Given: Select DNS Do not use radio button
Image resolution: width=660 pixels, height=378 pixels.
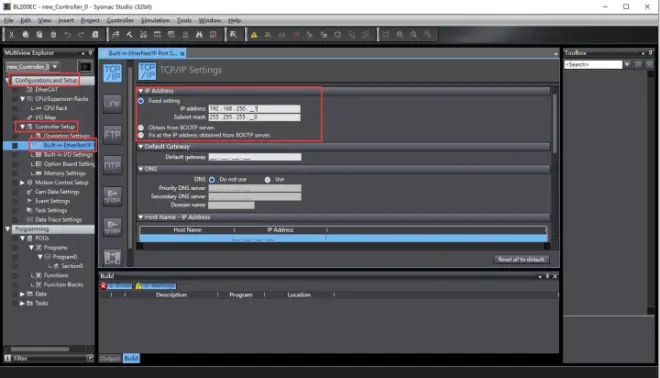Looking at the screenshot, I should tap(212, 179).
